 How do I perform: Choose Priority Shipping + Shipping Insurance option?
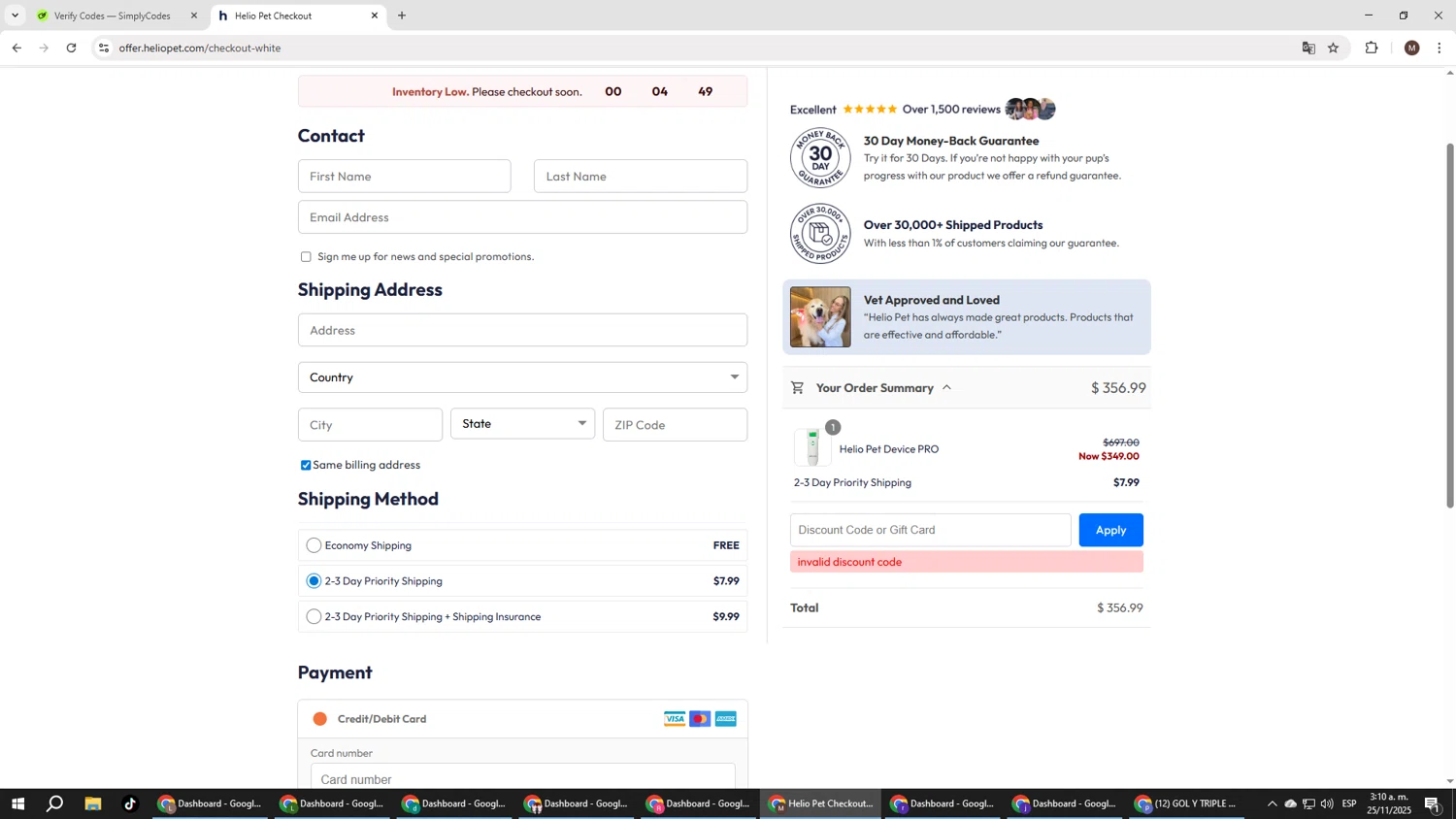click(x=314, y=617)
